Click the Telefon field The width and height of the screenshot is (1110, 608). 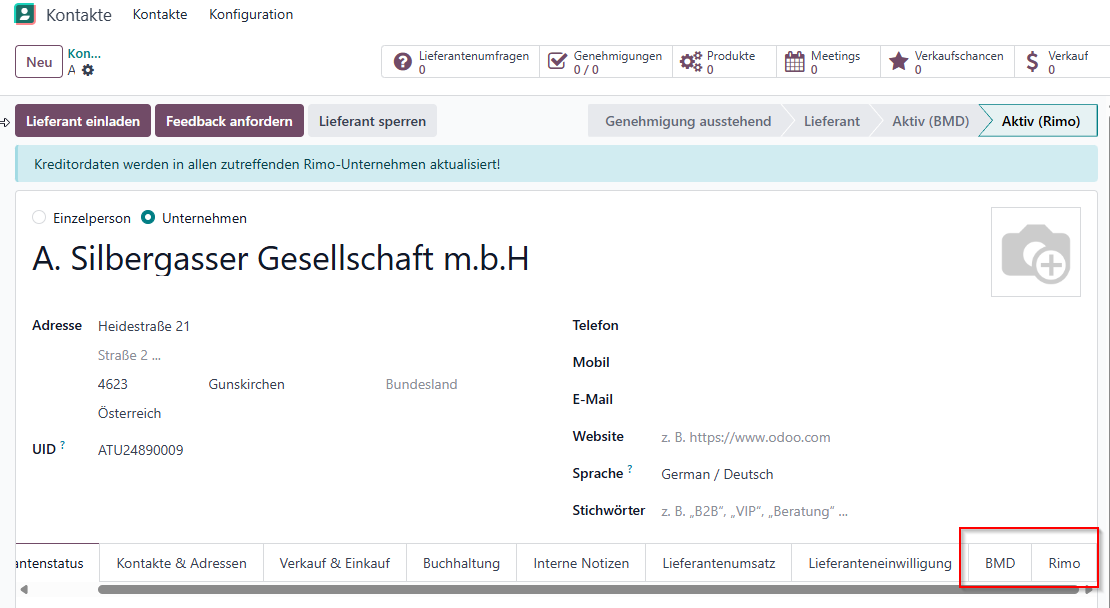point(871,326)
